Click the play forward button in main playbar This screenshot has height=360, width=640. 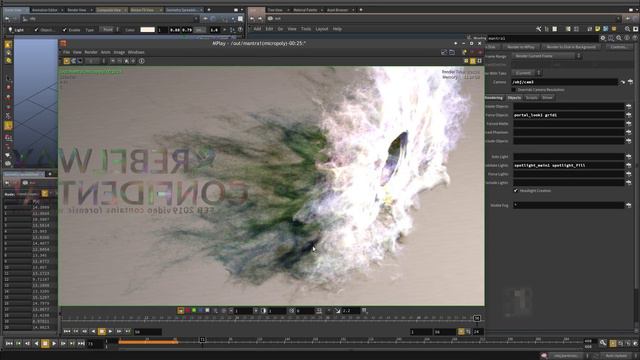pyautogui.click(x=54, y=344)
